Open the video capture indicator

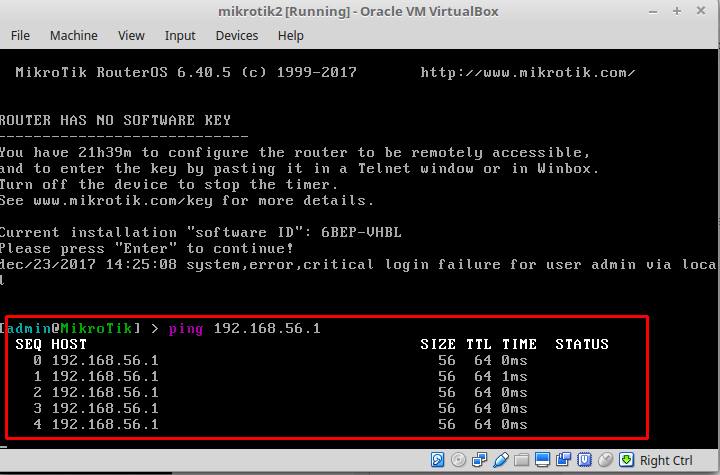[563, 460]
